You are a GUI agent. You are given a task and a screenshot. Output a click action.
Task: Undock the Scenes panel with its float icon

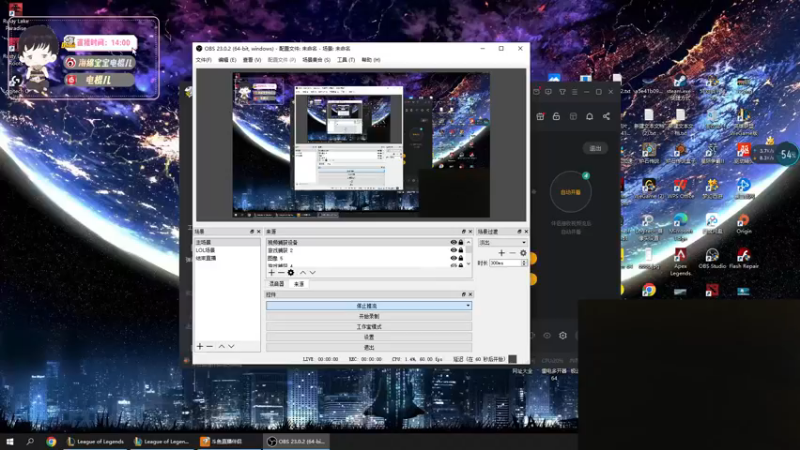[x=252, y=232]
